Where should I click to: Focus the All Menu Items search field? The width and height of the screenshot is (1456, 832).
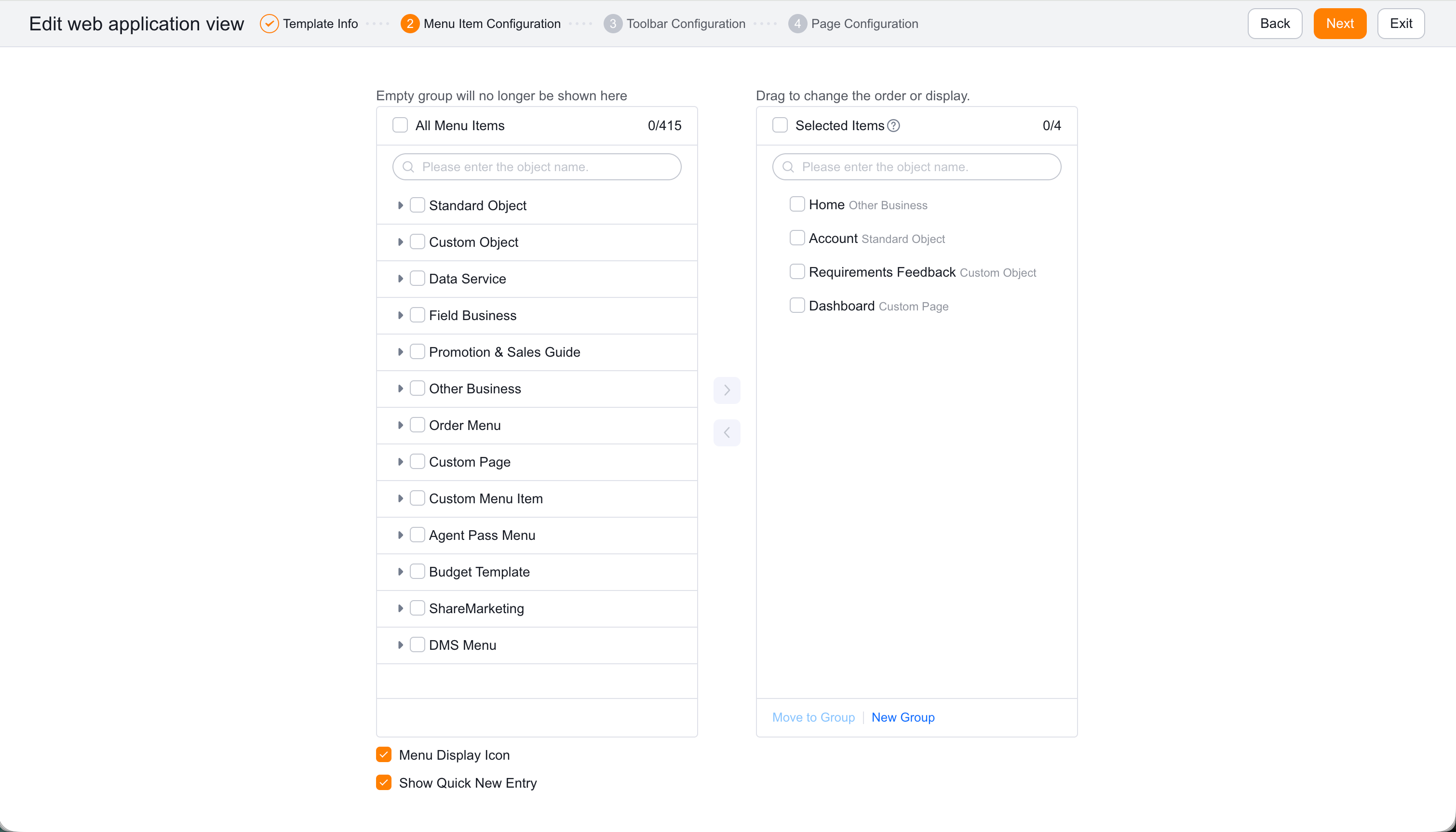(x=537, y=167)
